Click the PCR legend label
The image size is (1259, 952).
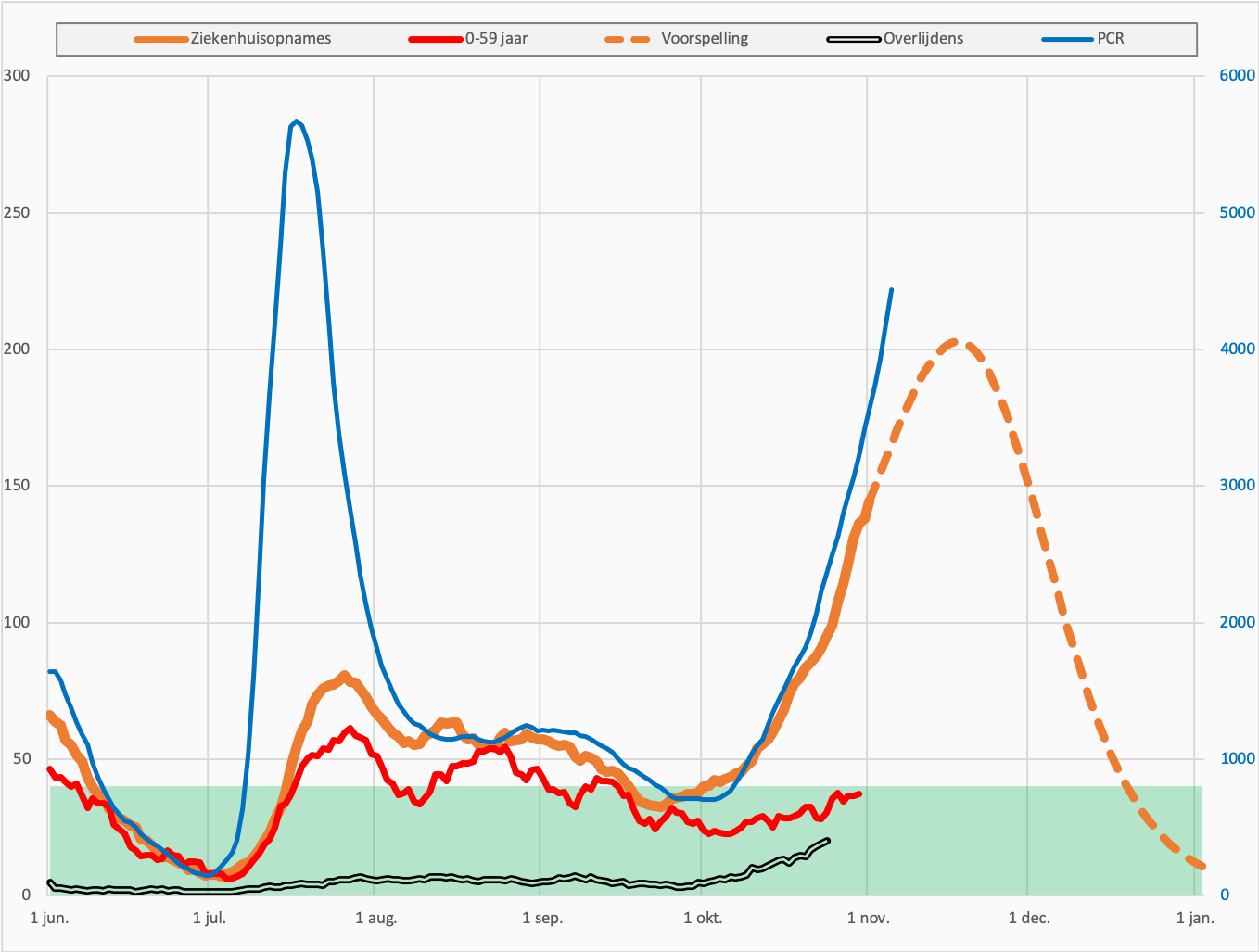coord(1111,39)
